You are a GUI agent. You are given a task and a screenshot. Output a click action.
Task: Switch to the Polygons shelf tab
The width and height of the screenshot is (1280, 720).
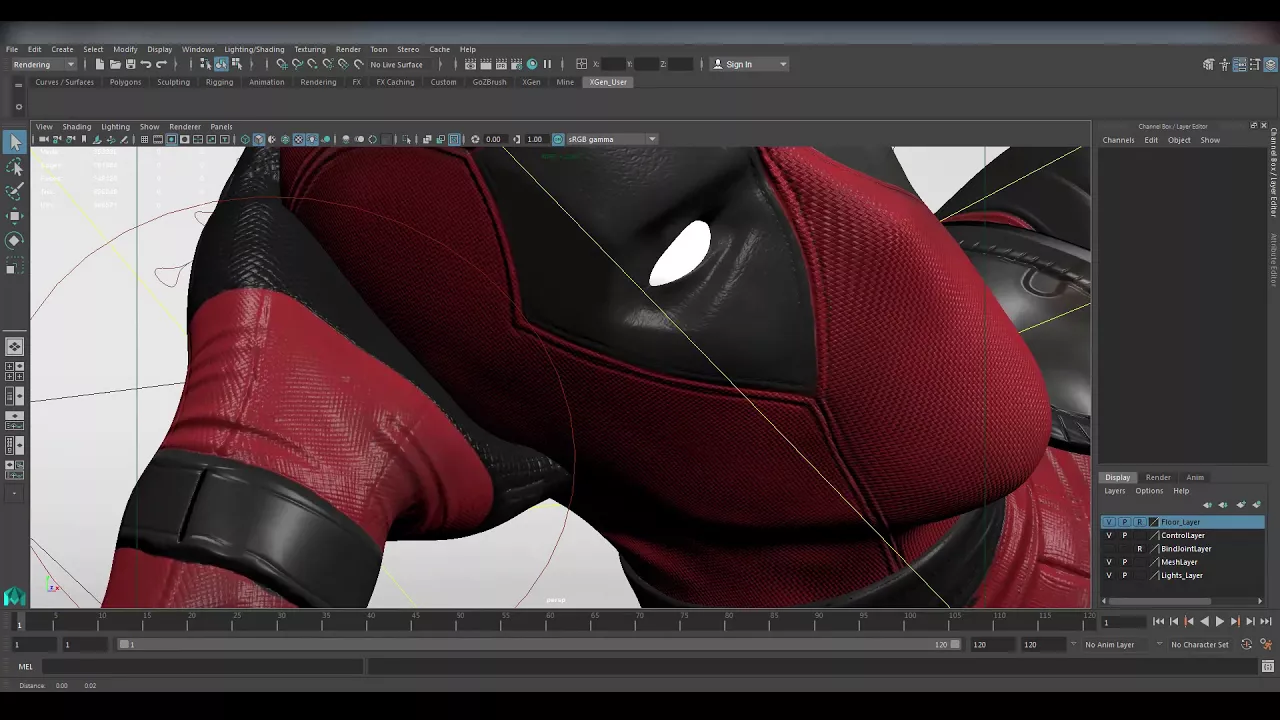click(x=125, y=82)
